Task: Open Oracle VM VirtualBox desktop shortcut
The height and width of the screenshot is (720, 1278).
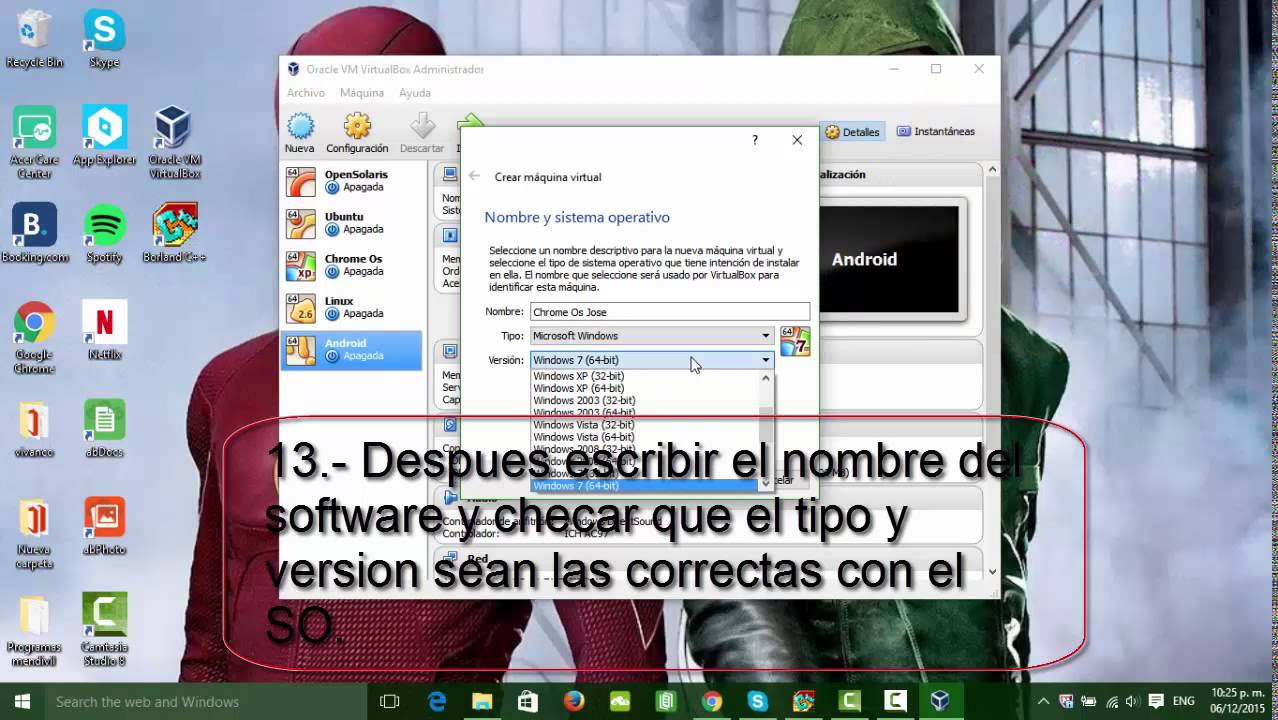Action: (x=174, y=143)
